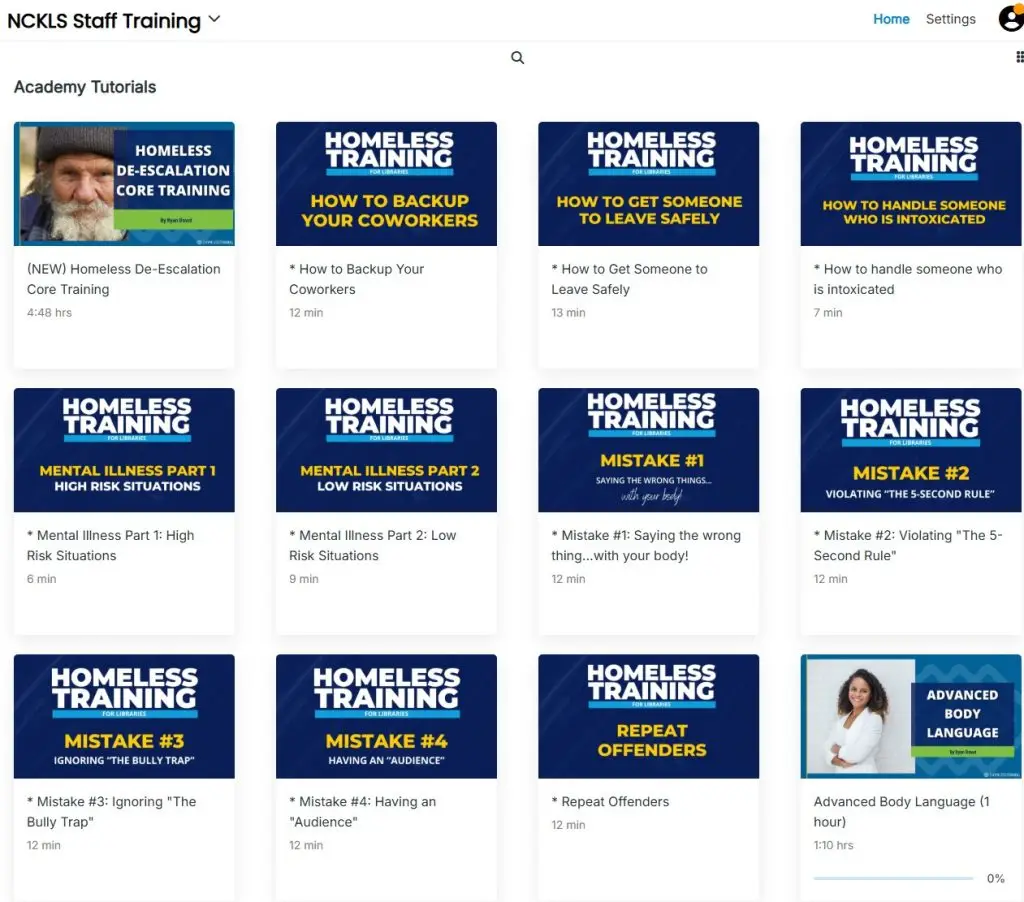Open the search function
The width and height of the screenshot is (1024, 902).
click(517, 57)
